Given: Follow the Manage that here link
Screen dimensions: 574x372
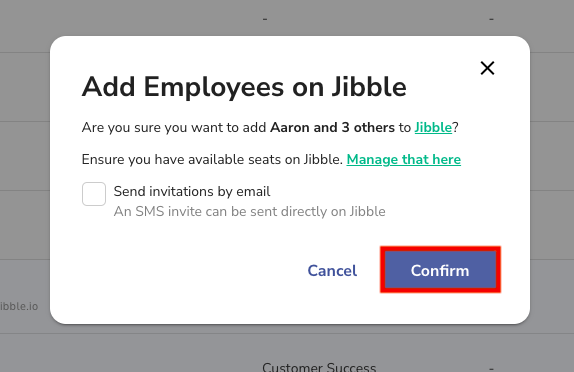Looking at the screenshot, I should pyautogui.click(x=403, y=160).
